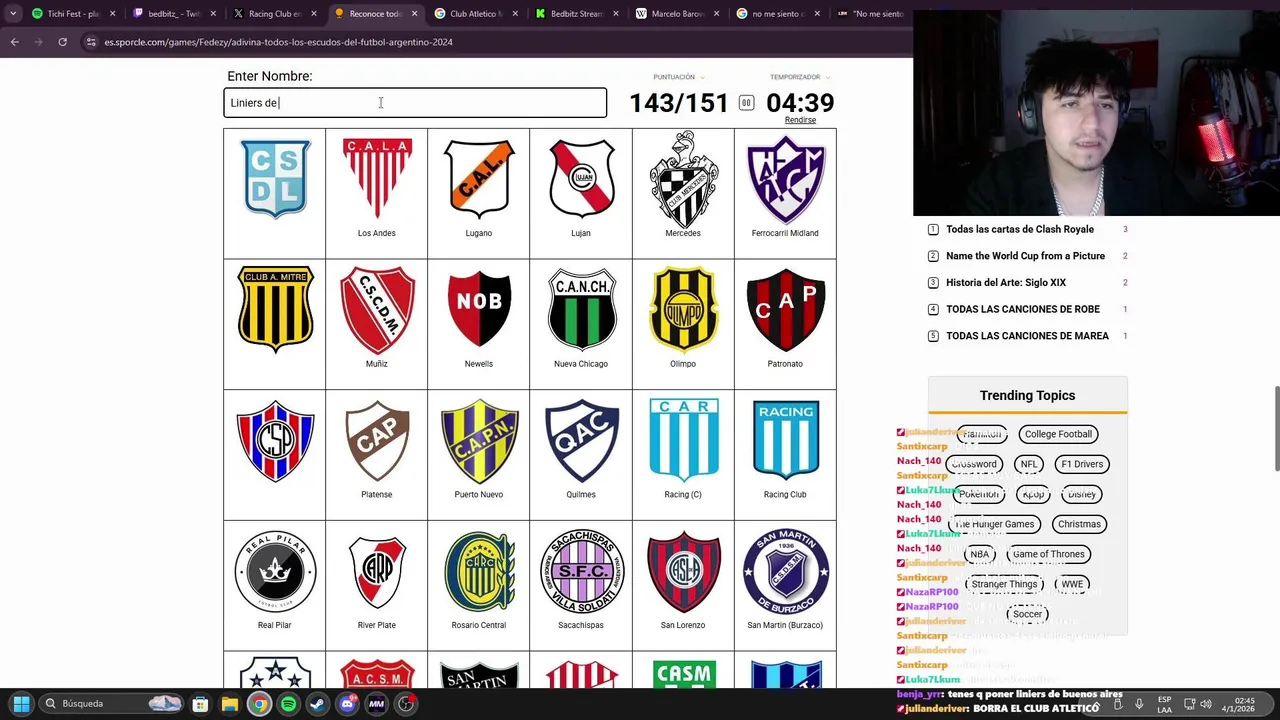Go back to previous page
This screenshot has width=1280, height=720.
[x=14, y=42]
